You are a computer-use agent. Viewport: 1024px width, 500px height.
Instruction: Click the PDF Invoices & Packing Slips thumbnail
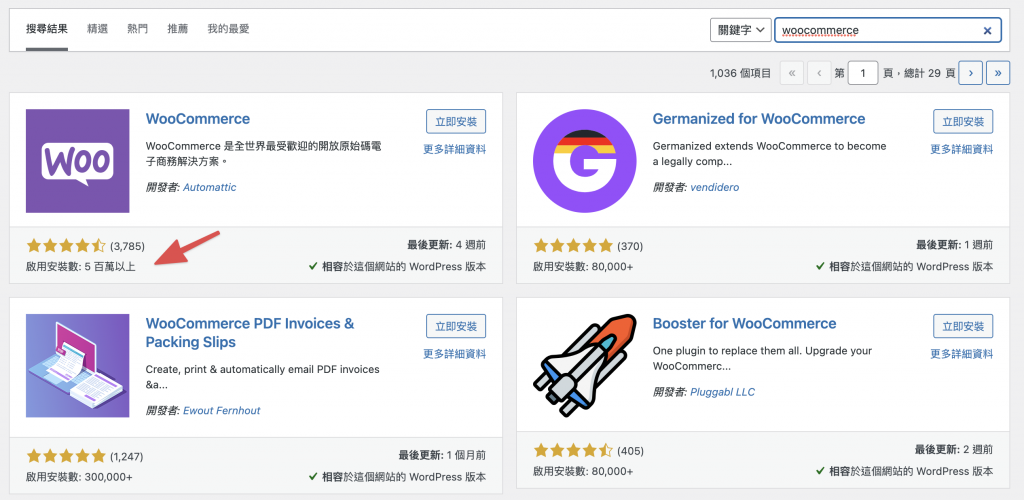pyautogui.click(x=78, y=366)
